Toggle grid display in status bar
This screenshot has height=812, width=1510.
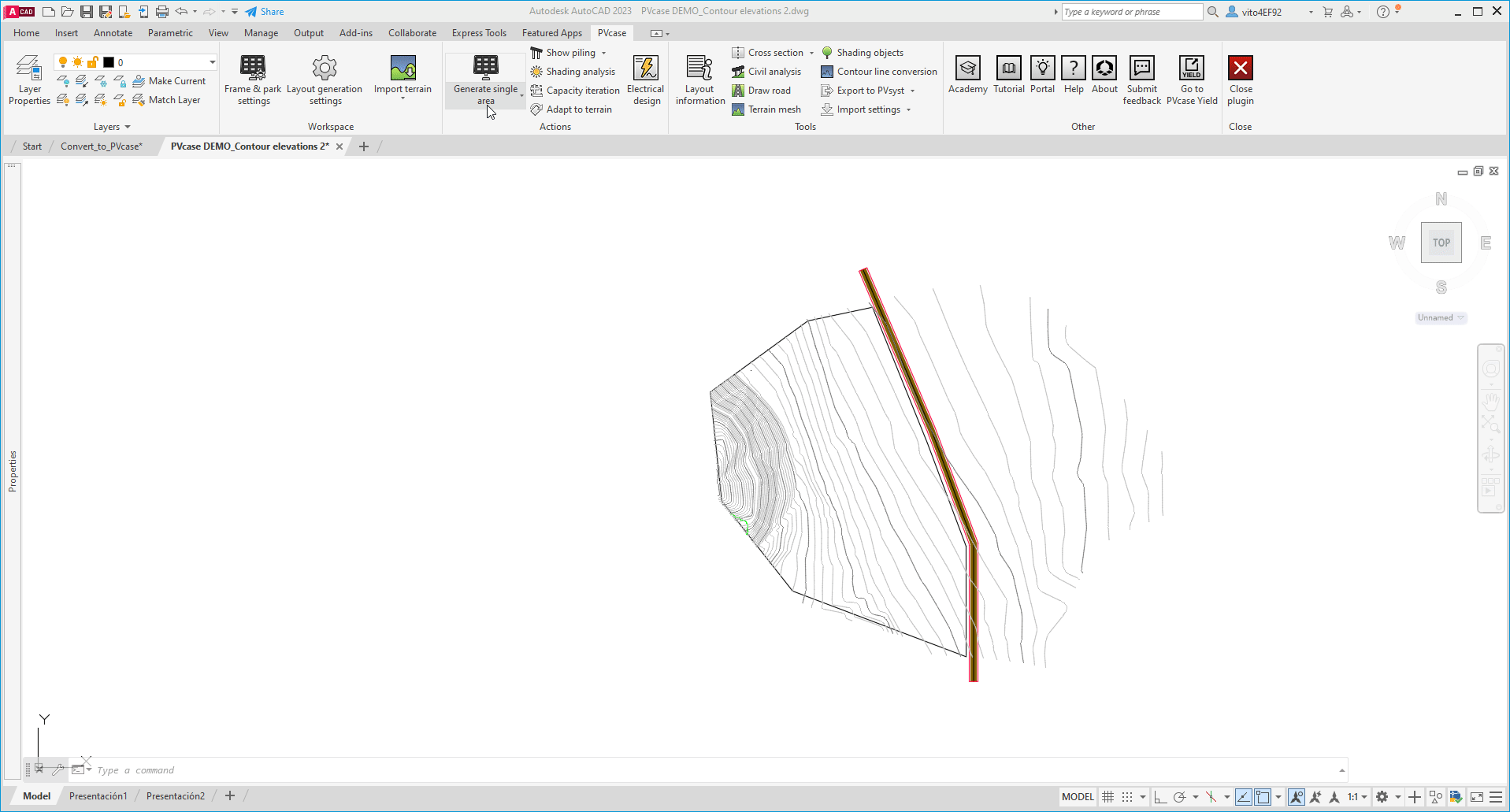(1107, 797)
